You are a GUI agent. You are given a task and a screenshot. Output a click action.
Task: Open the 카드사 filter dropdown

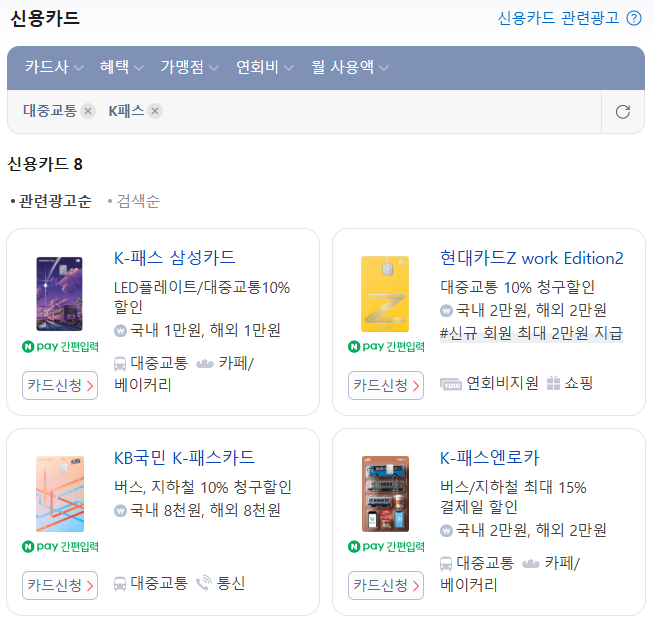point(54,67)
